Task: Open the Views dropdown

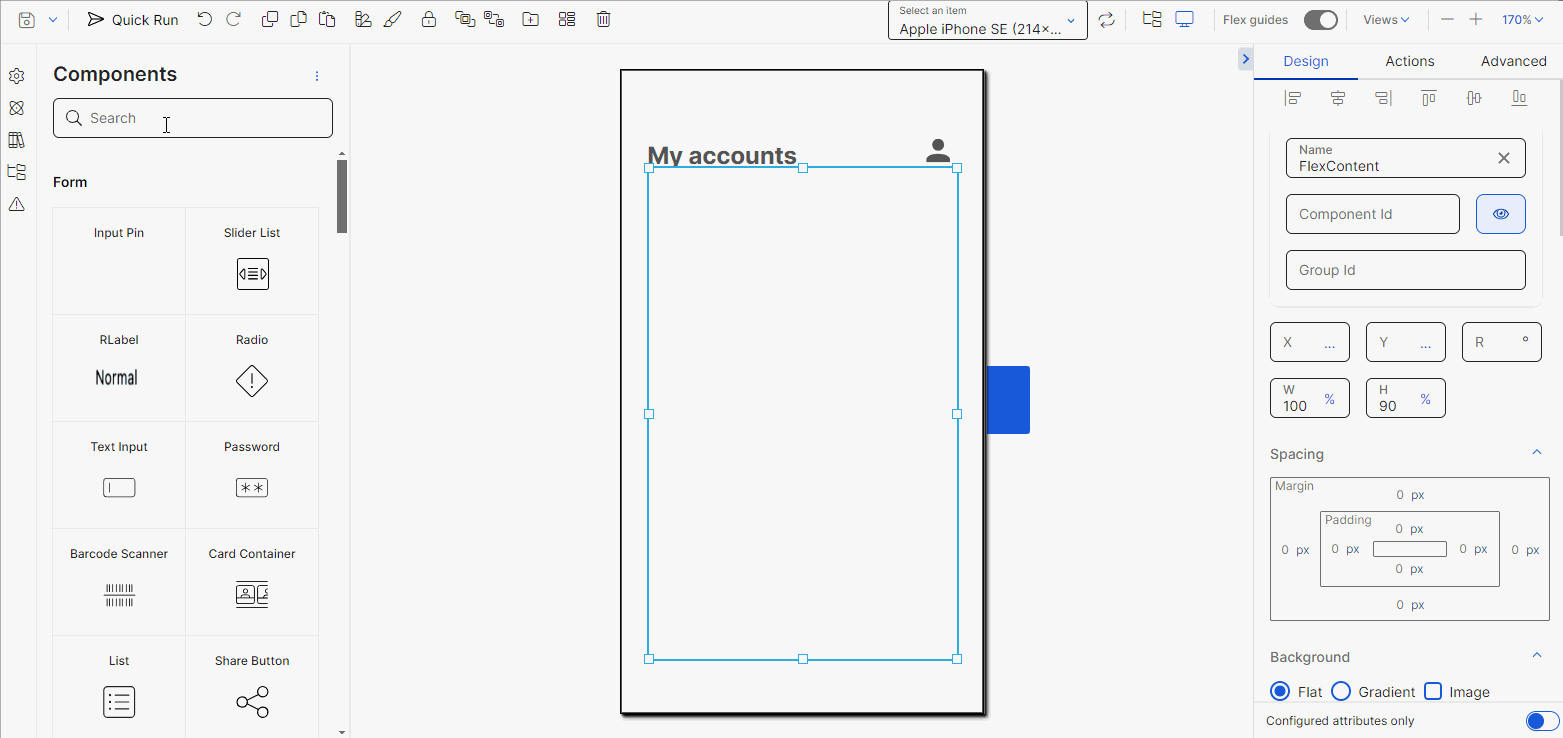Action: (1386, 19)
